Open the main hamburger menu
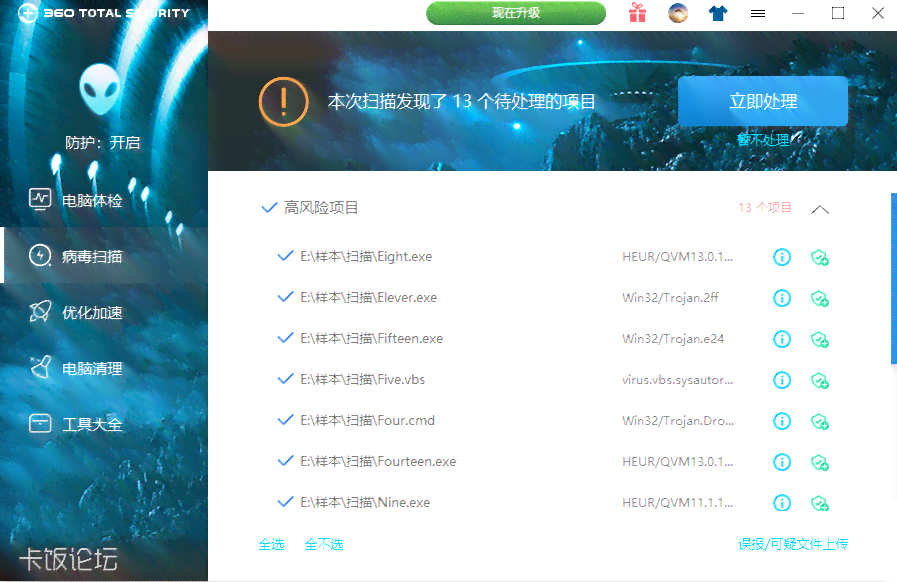This screenshot has width=897, height=582. [758, 13]
